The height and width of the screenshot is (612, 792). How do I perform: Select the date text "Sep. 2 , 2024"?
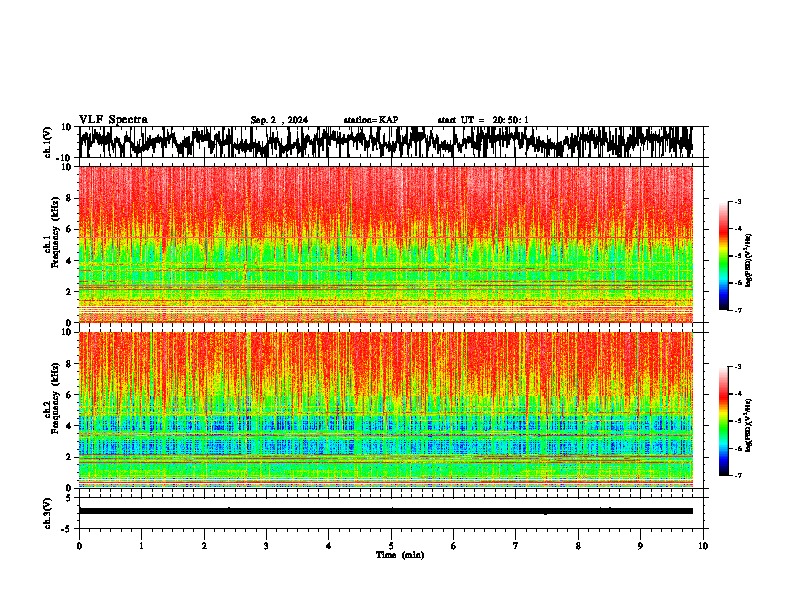tap(279, 120)
